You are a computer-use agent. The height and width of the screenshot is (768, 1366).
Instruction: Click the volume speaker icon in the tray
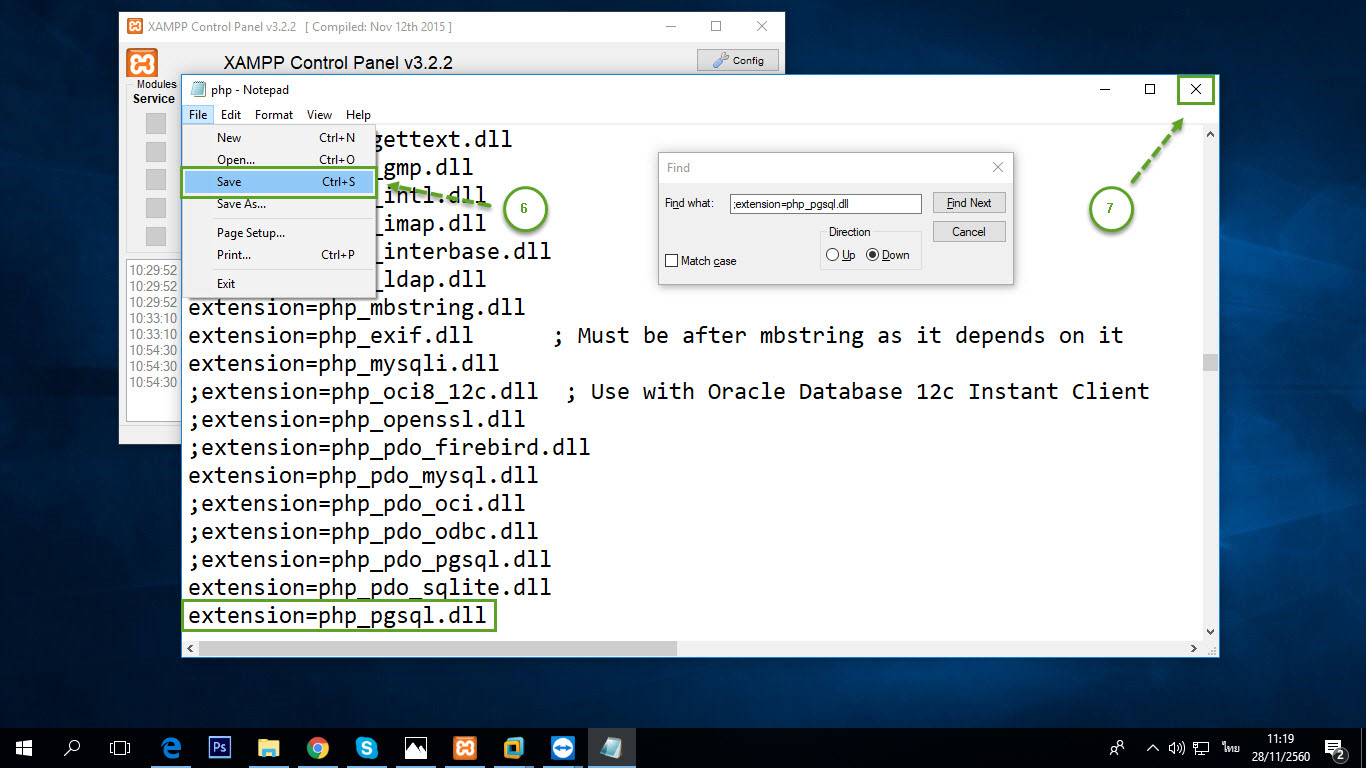[x=1176, y=747]
